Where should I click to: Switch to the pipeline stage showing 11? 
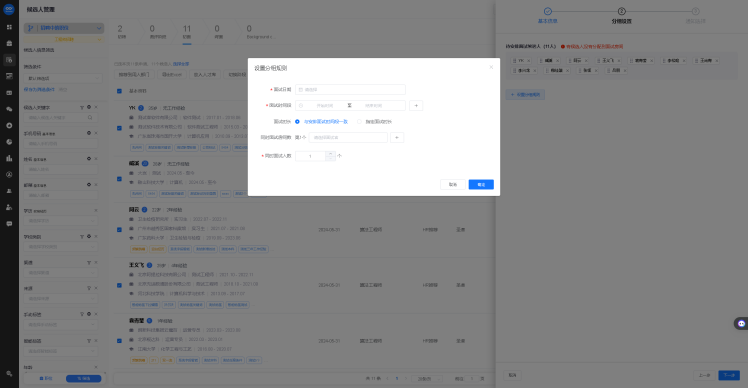[187, 32]
